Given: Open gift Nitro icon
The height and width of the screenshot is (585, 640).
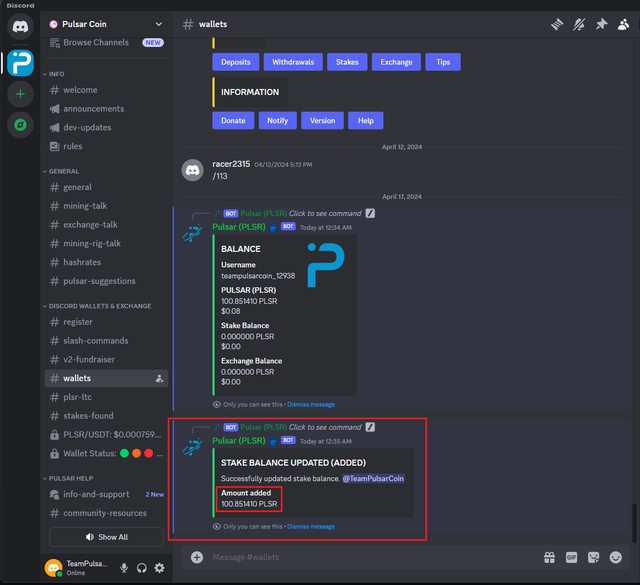Looking at the screenshot, I should point(549,557).
